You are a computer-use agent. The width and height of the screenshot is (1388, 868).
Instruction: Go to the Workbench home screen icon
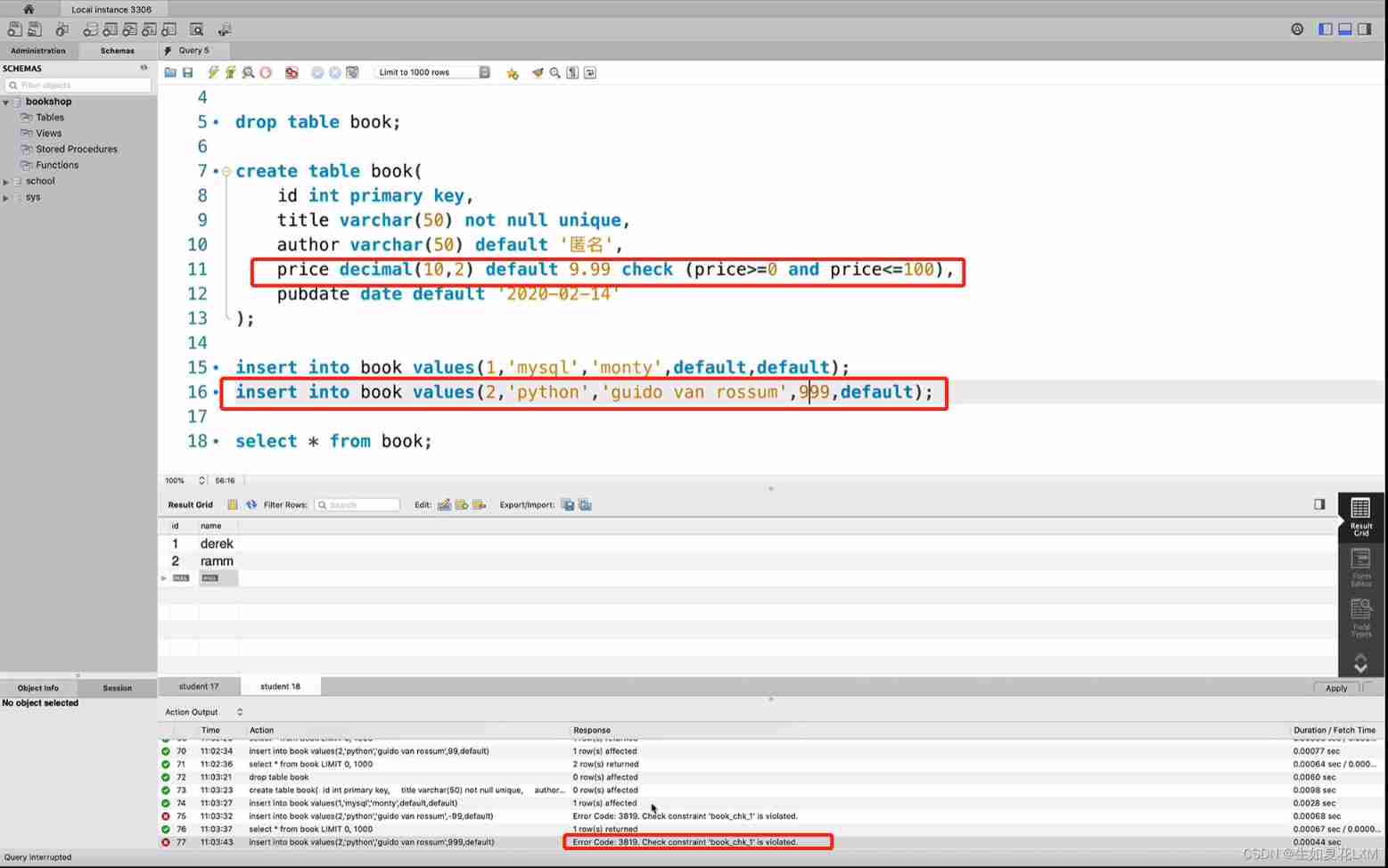(29, 9)
